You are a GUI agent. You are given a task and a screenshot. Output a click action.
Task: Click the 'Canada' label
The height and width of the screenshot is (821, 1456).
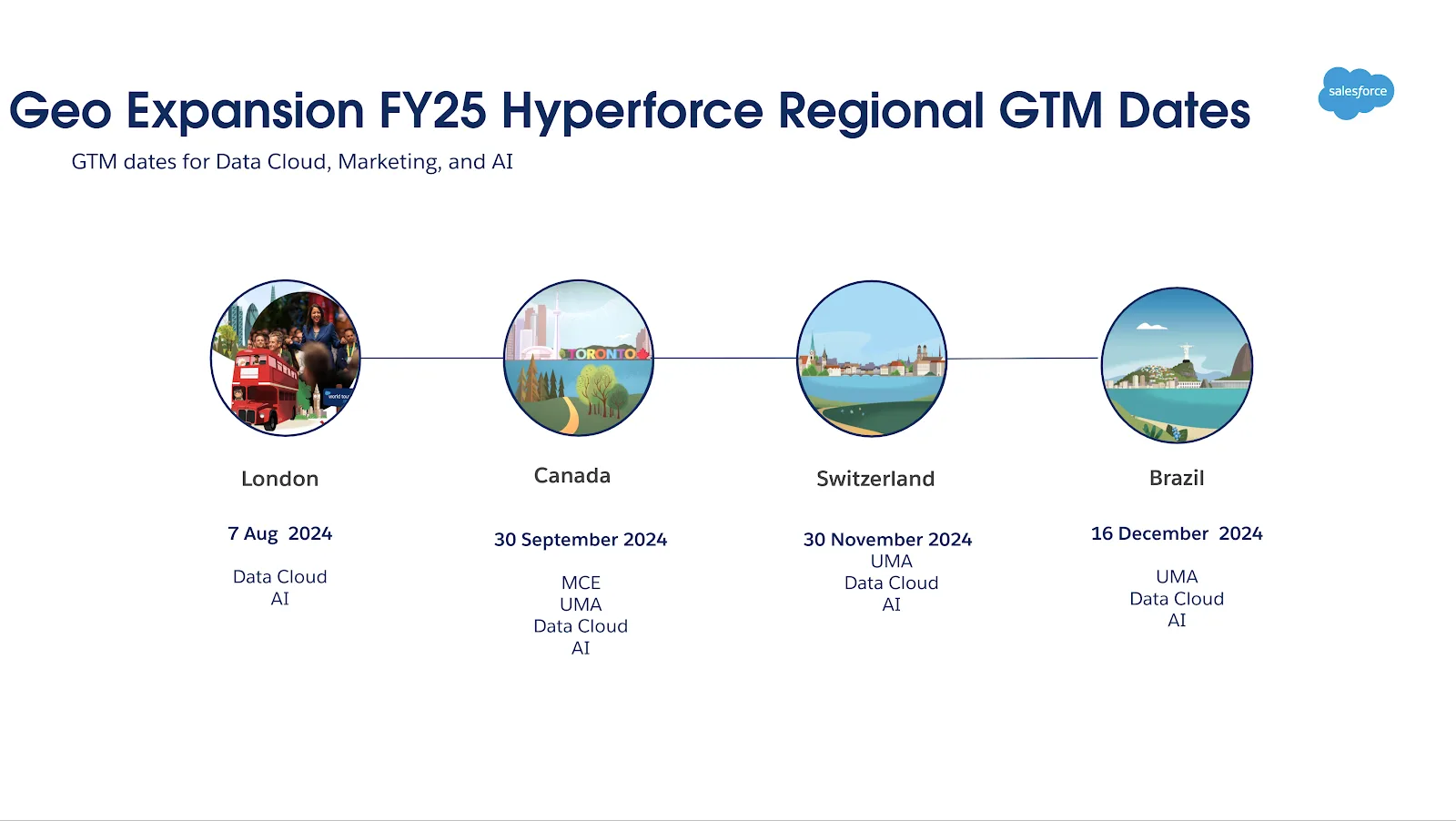(572, 476)
